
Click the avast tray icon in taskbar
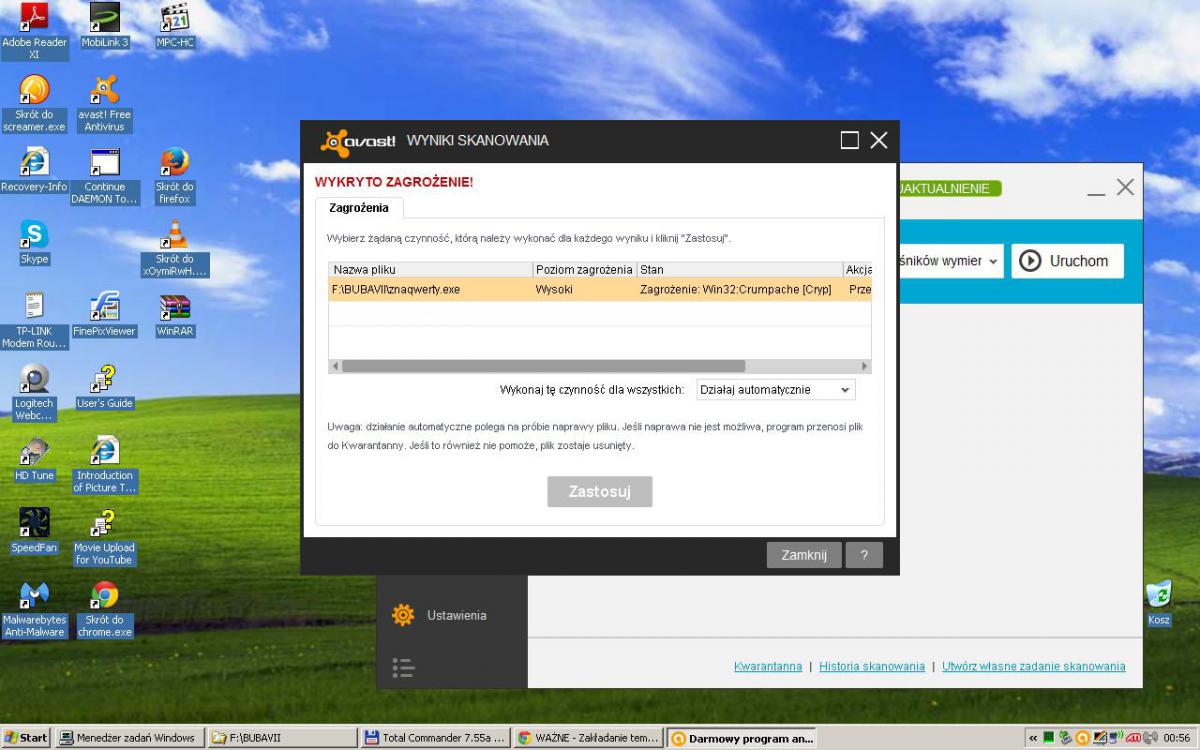coord(1082,738)
